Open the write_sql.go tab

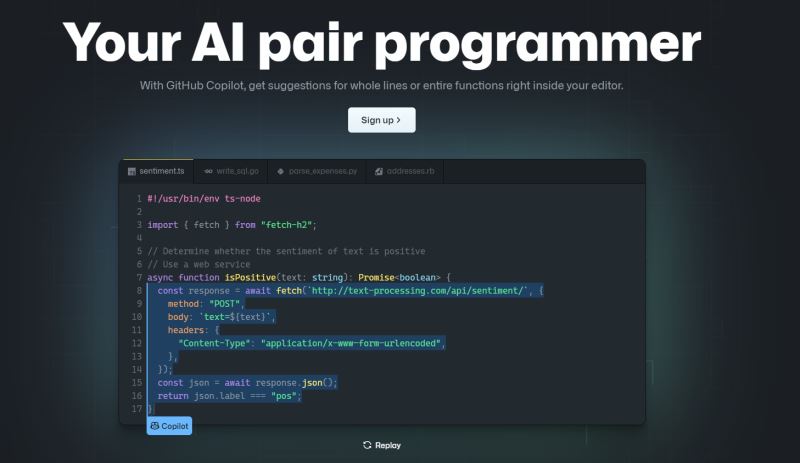(x=231, y=172)
